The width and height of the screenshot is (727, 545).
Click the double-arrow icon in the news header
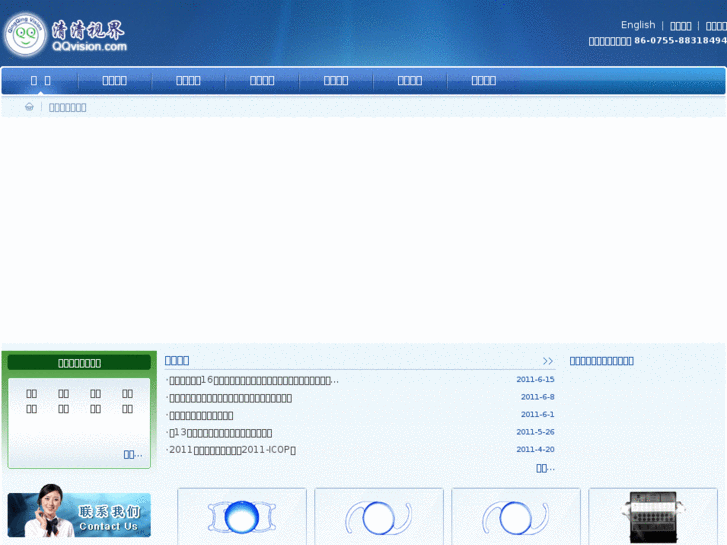pyautogui.click(x=548, y=361)
